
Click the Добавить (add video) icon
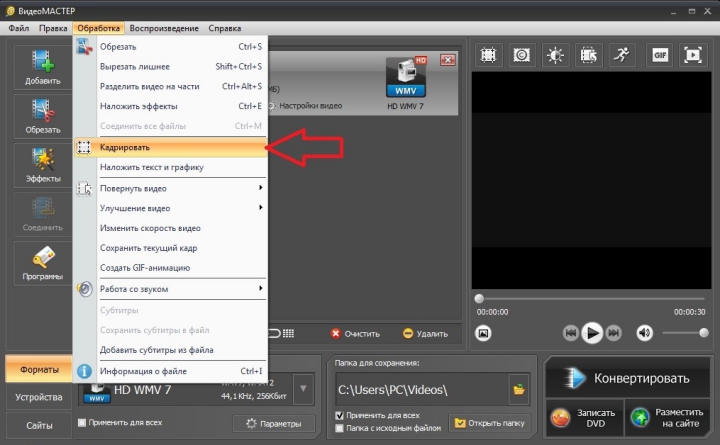[42, 66]
